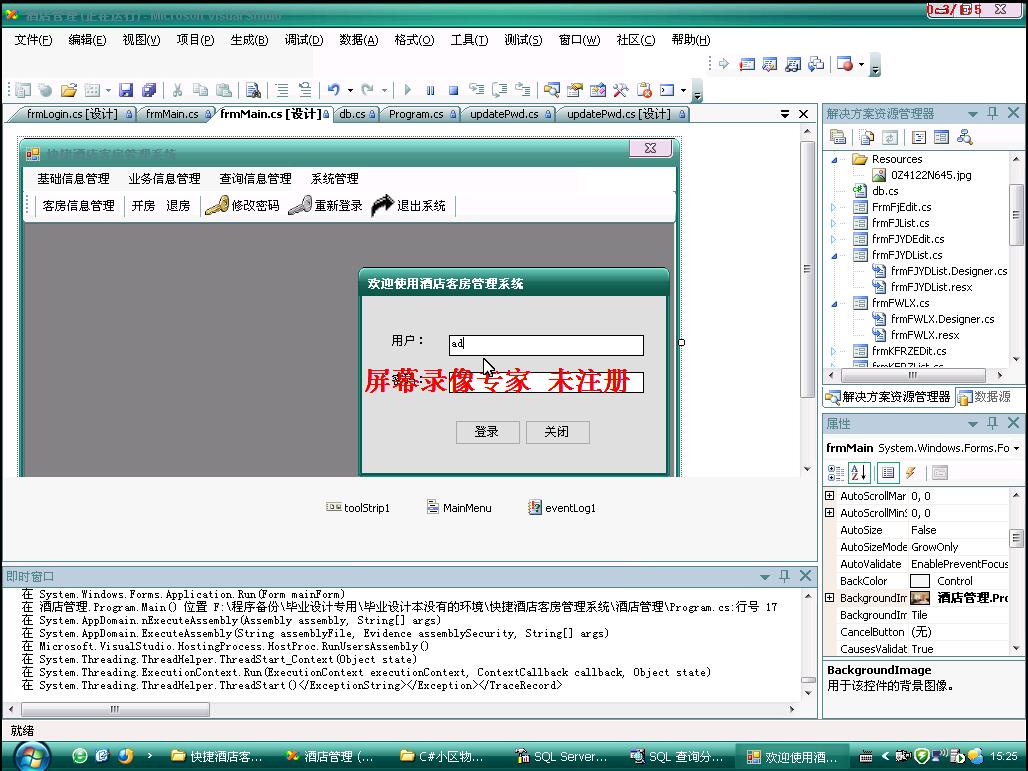Click the 登录 button in login dialog
This screenshot has height=771, width=1028.
(487, 431)
